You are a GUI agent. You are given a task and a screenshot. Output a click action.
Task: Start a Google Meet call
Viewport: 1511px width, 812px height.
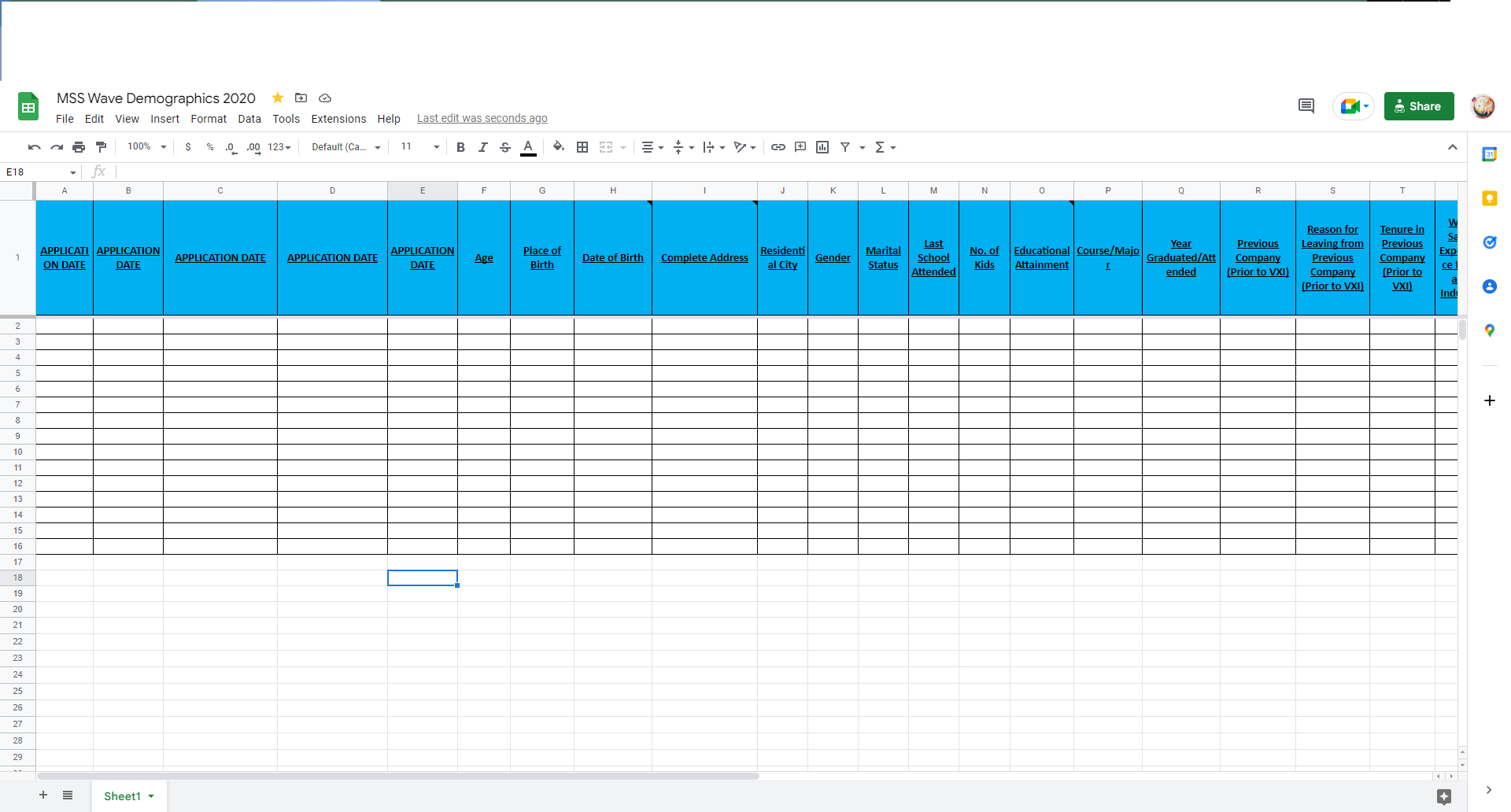click(1354, 106)
